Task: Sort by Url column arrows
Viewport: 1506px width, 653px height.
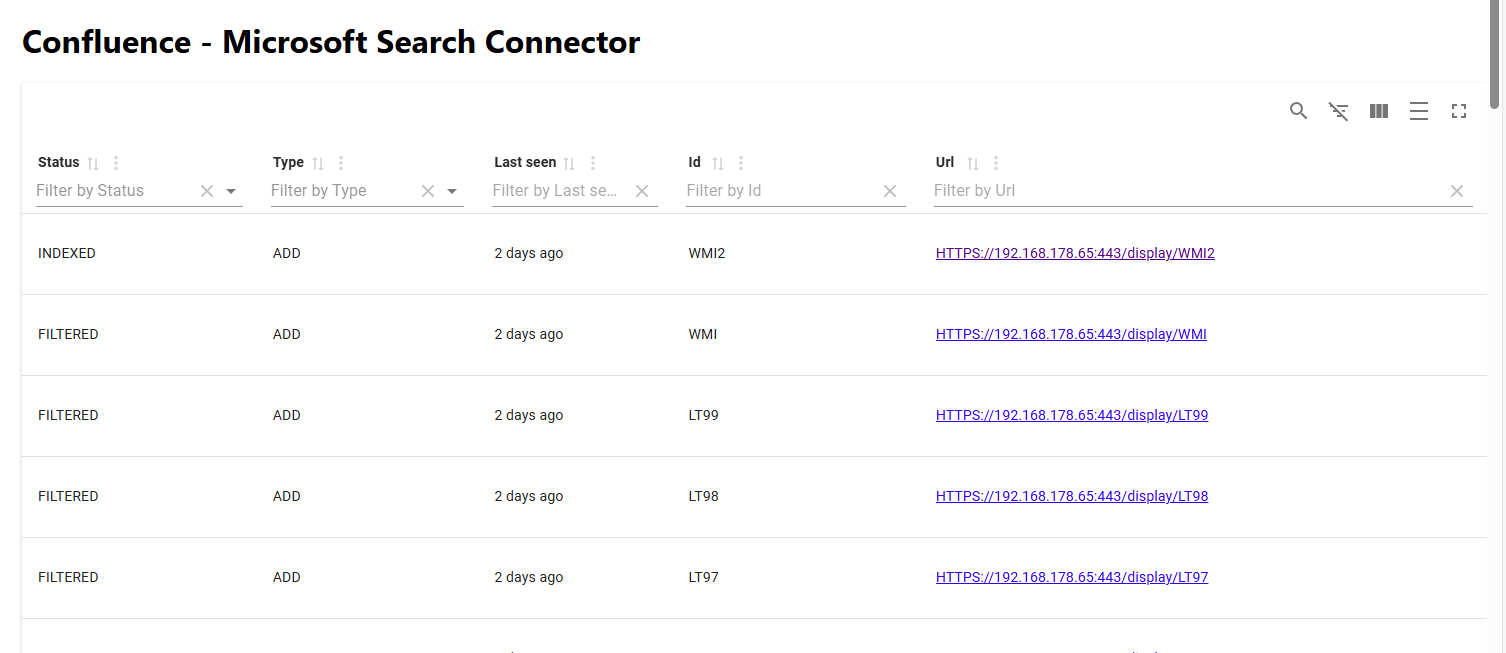Action: pyautogui.click(x=972, y=163)
